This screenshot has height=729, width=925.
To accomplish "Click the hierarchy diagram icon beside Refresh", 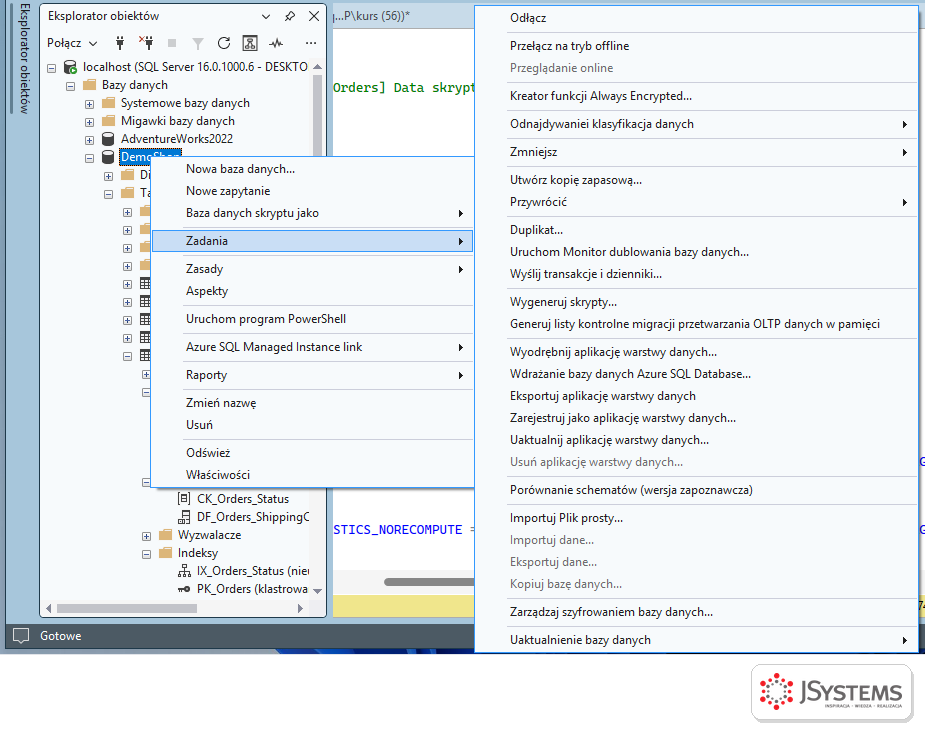I will pos(250,43).
